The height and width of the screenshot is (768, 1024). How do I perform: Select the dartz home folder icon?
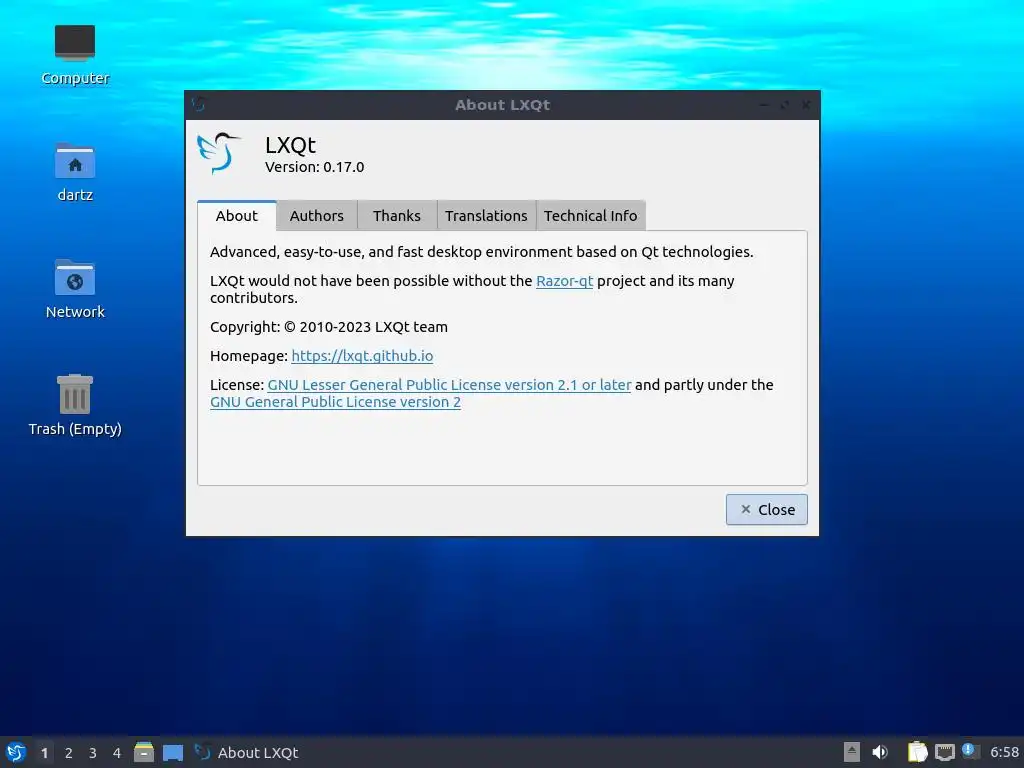coord(75,172)
